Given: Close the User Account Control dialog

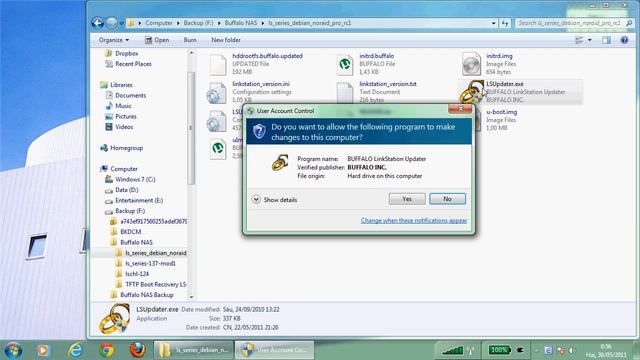Looking at the screenshot, I should [x=460, y=109].
